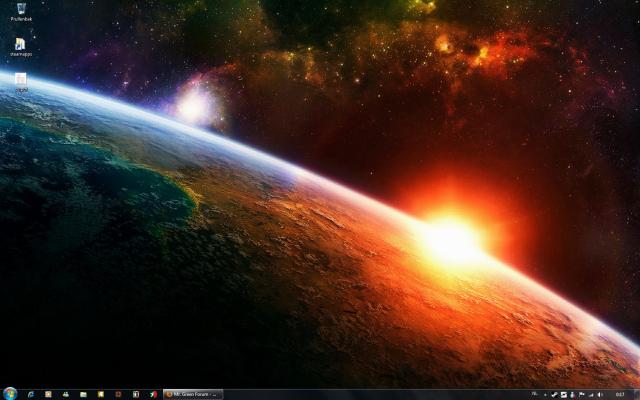Launch Internet Explorer from the taskbar
This screenshot has height=400, width=640.
[x=31, y=394]
